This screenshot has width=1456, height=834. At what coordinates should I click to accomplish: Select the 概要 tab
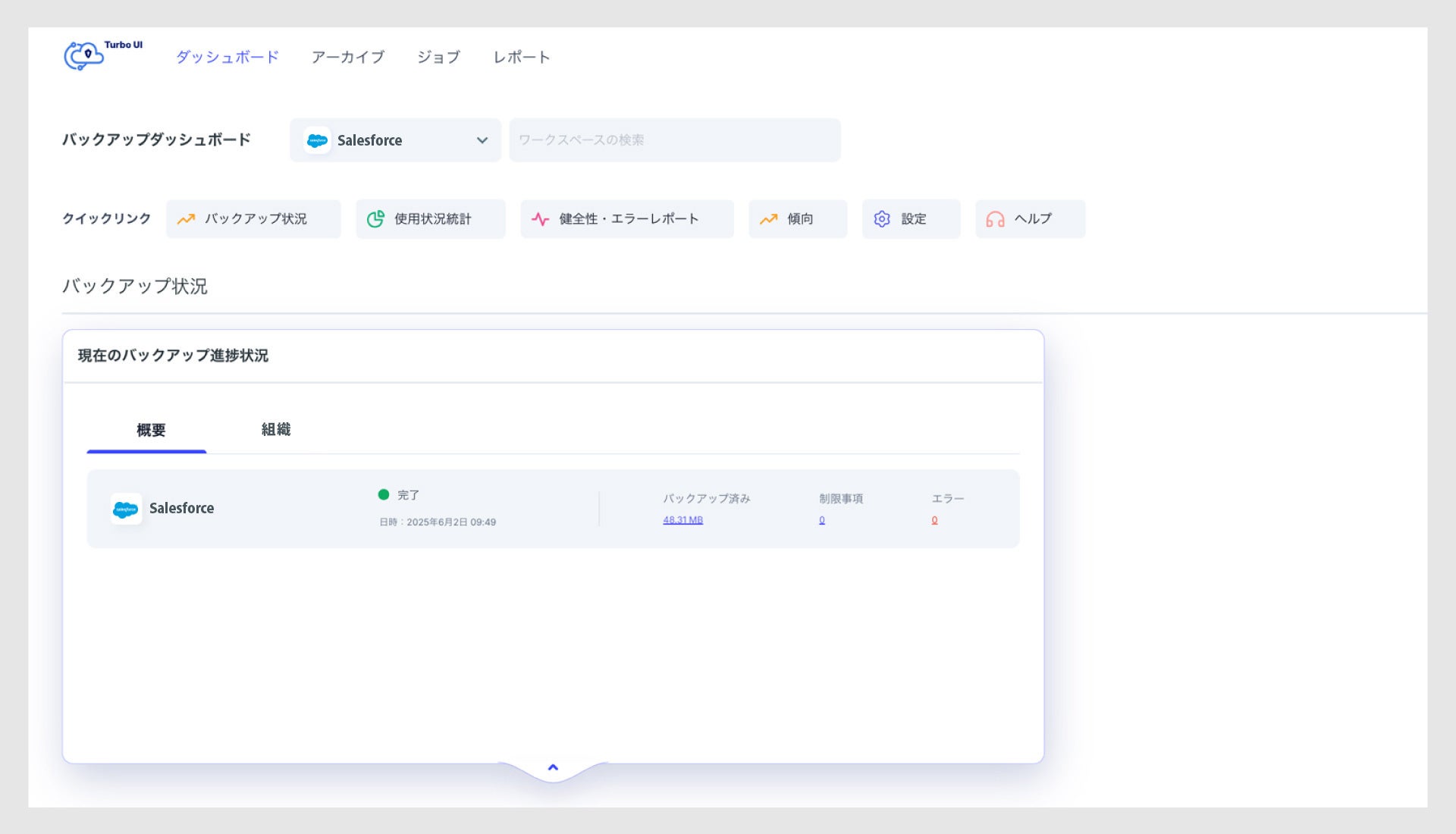150,431
